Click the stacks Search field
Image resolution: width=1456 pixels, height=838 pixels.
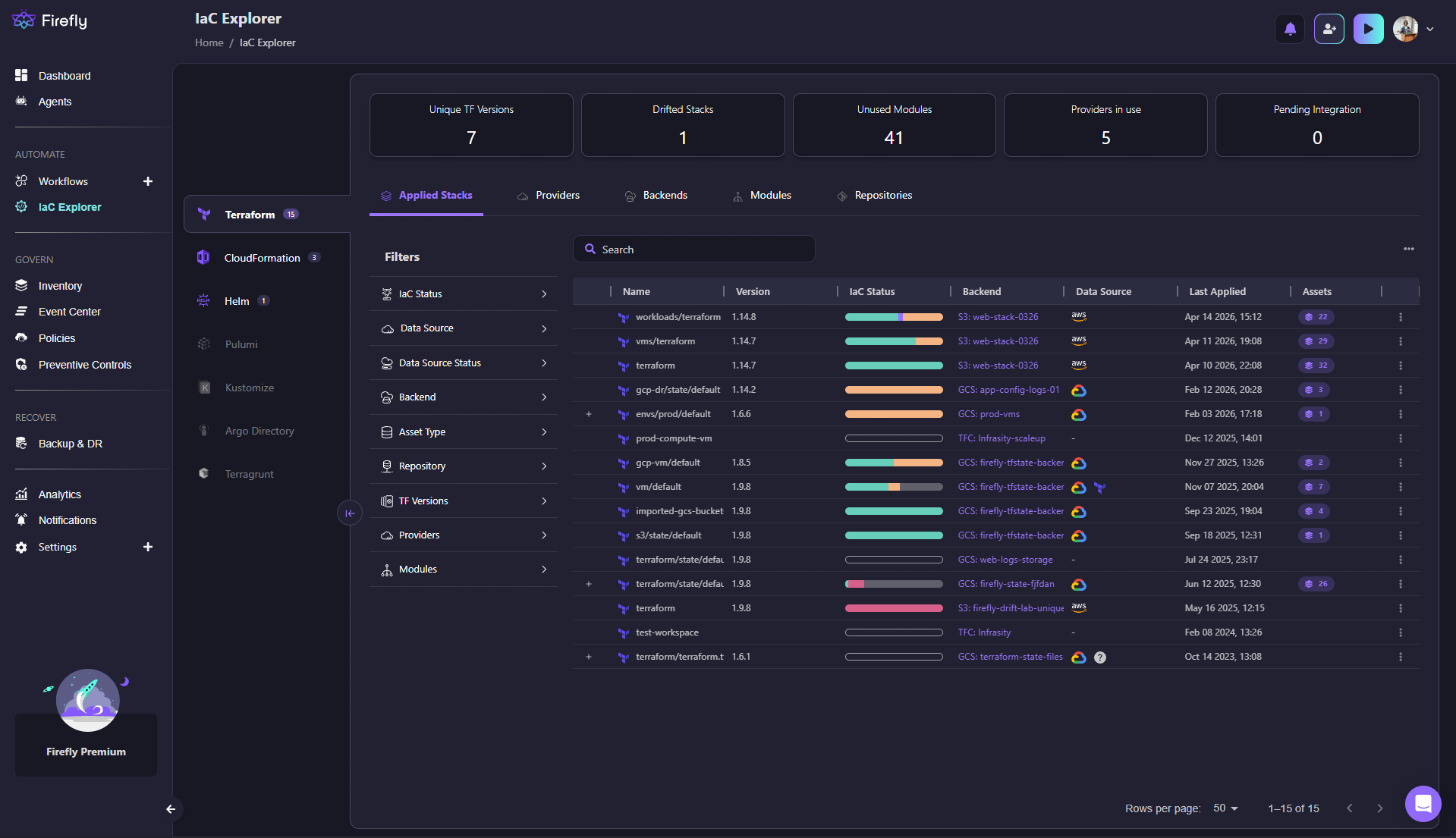tap(694, 250)
